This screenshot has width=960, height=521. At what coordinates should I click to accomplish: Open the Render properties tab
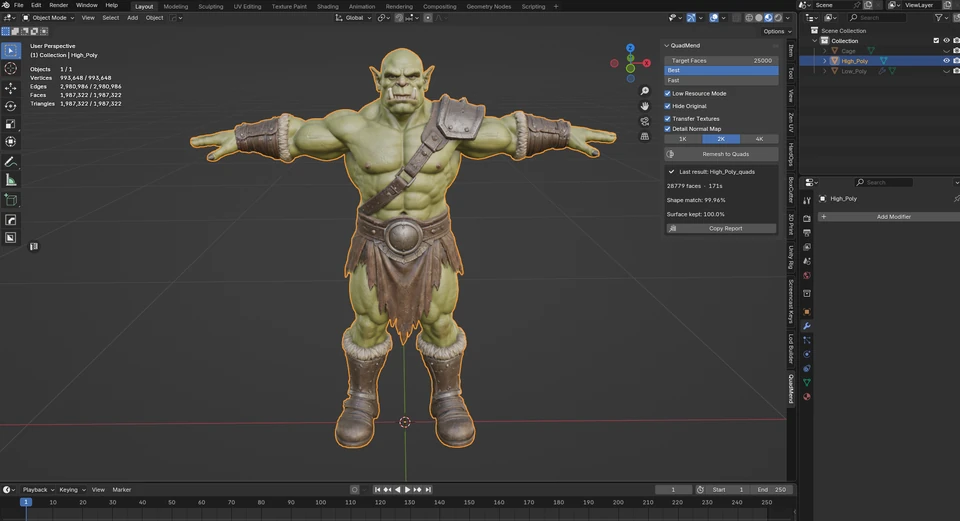[x=807, y=219]
